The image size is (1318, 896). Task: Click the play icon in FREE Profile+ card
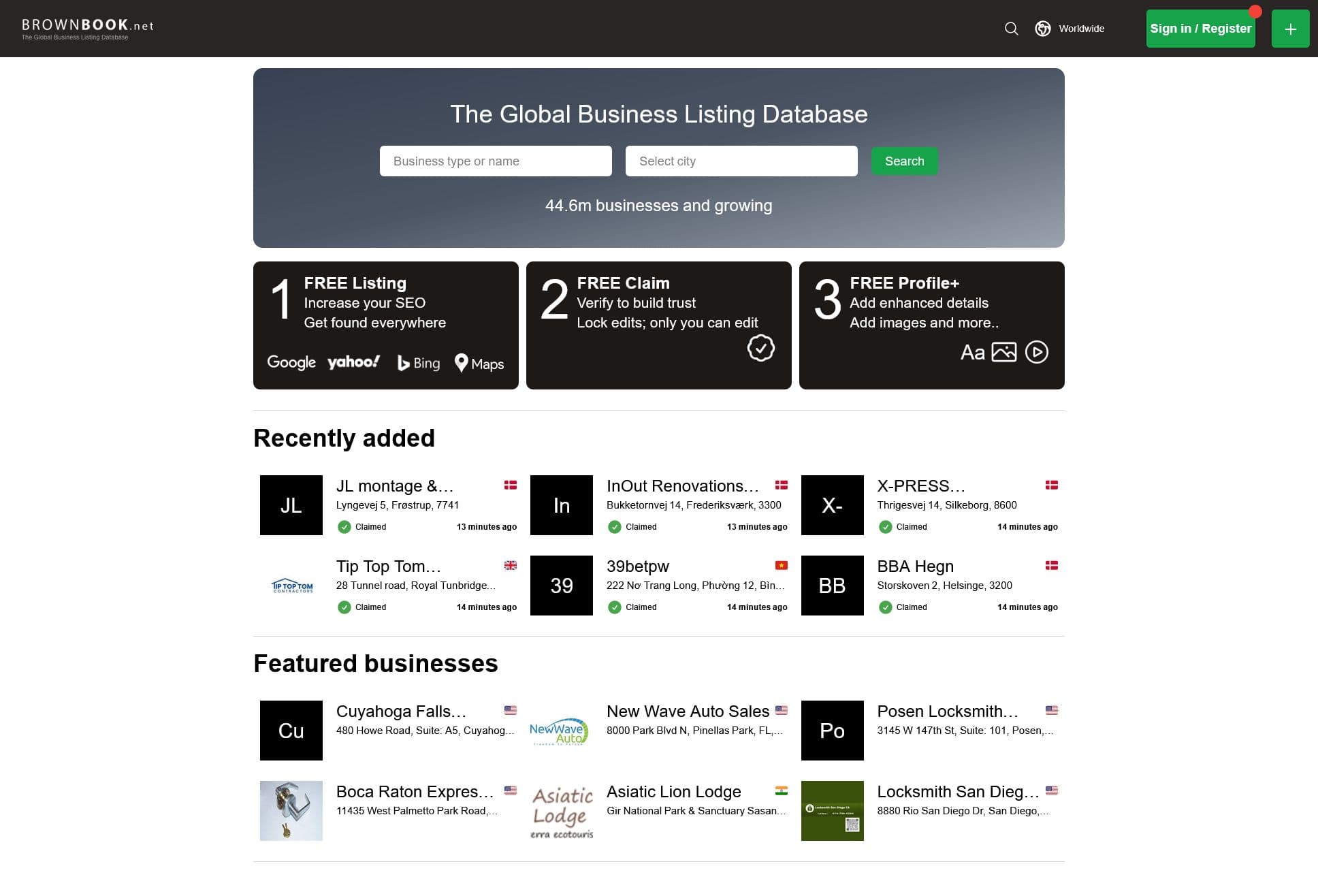click(1038, 353)
